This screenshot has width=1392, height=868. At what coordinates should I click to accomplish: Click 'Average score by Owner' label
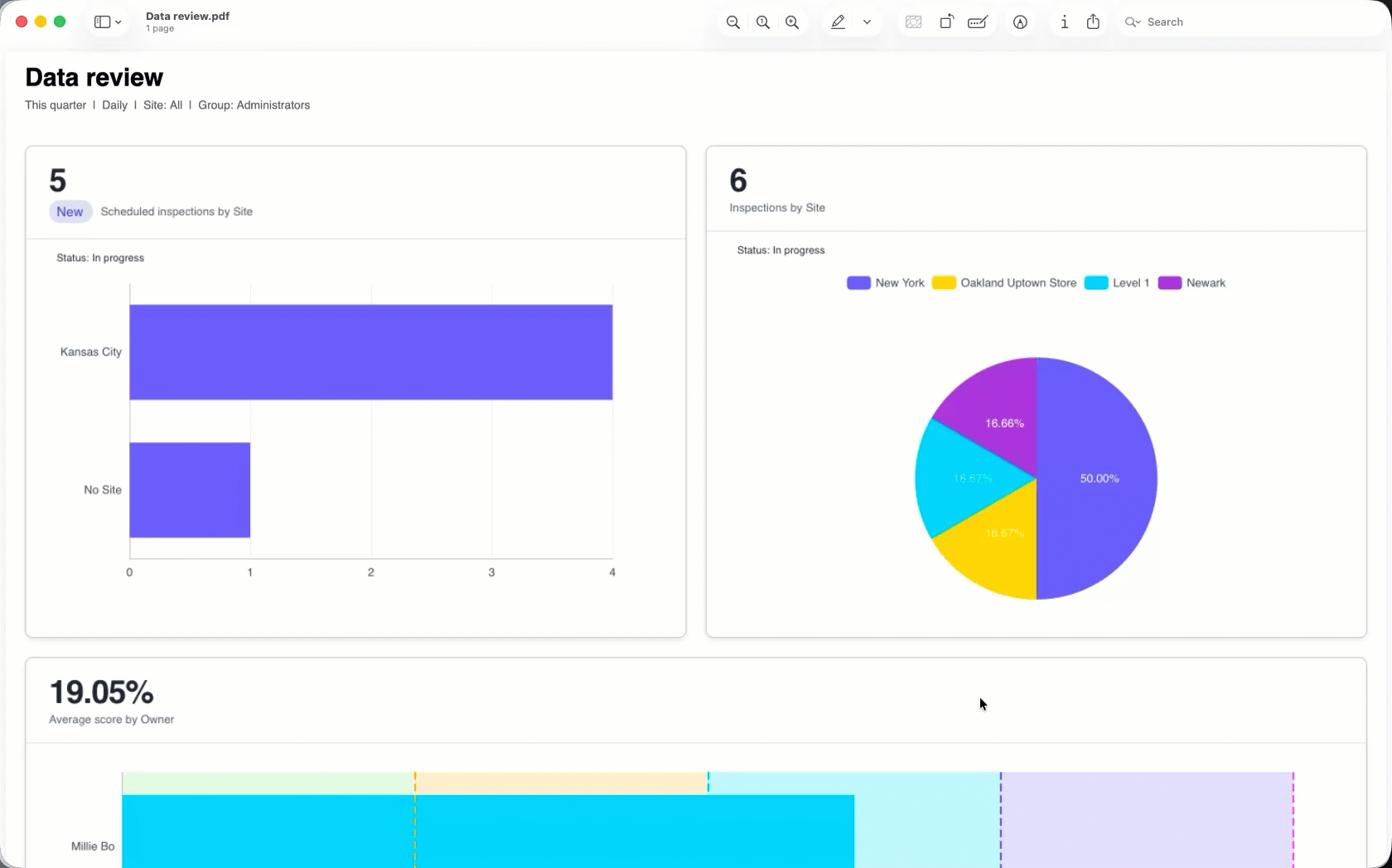click(112, 720)
